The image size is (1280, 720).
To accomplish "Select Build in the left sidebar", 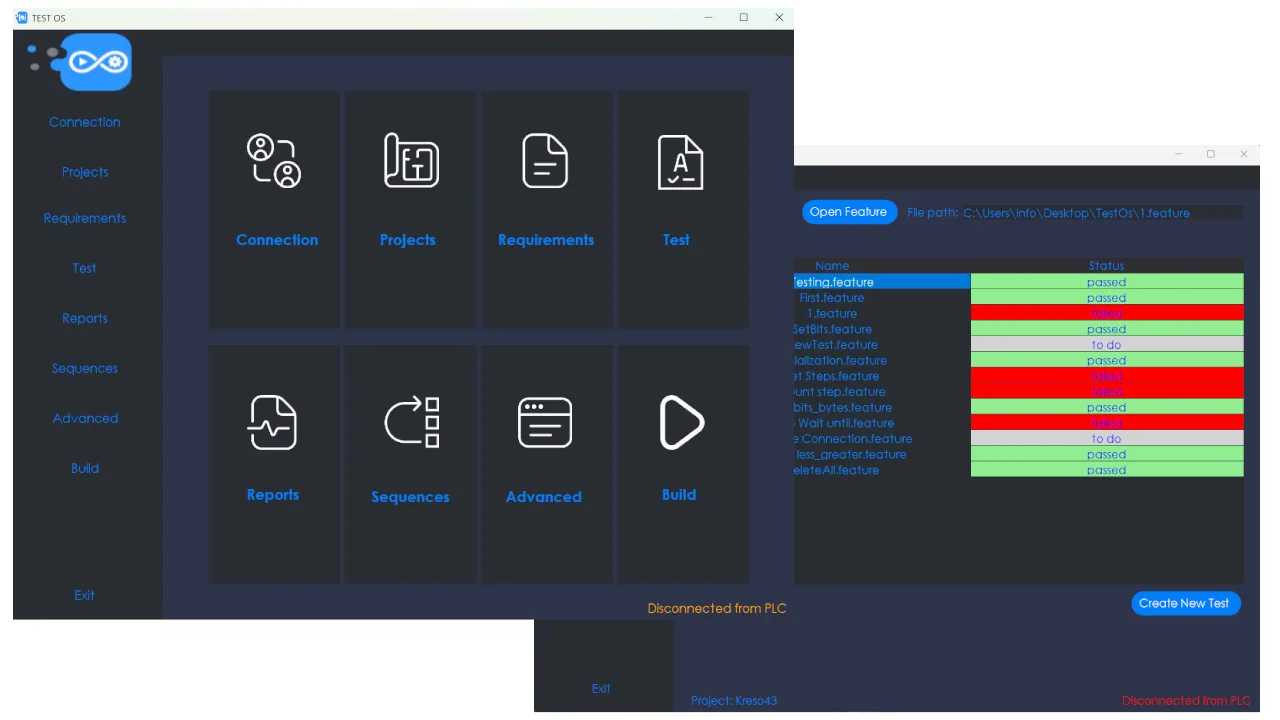I will tap(85, 468).
